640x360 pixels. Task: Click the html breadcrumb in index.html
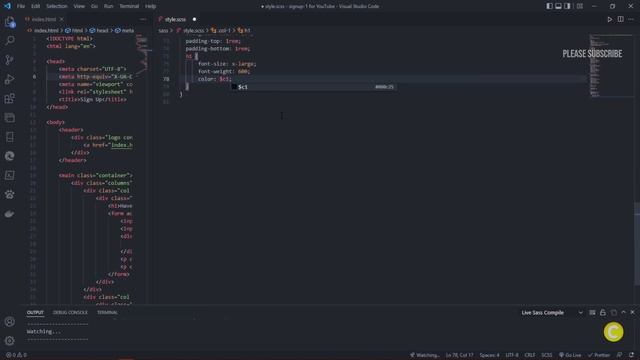[x=74, y=31]
